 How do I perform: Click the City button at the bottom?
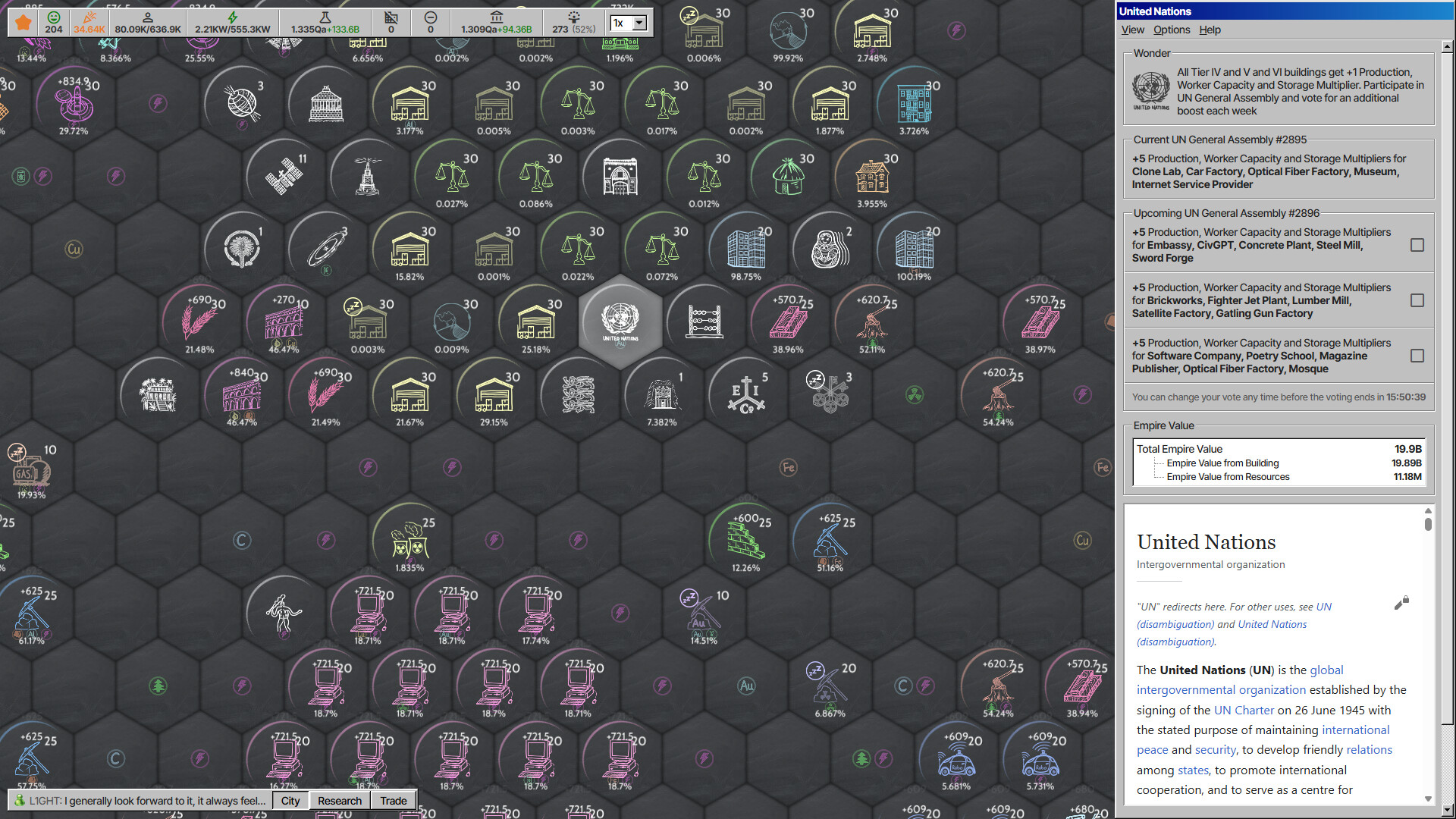point(290,801)
